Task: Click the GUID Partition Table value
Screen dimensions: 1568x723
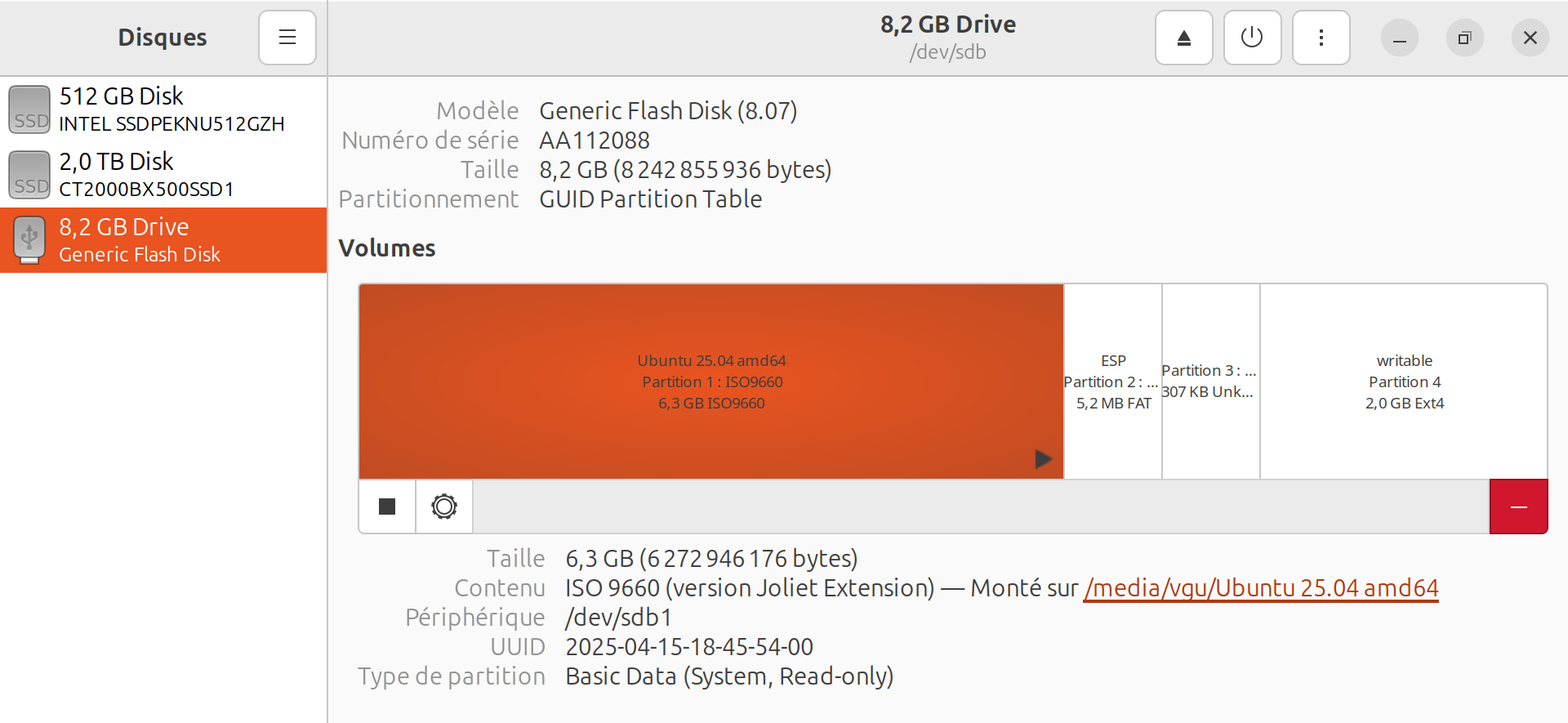Action: (651, 199)
